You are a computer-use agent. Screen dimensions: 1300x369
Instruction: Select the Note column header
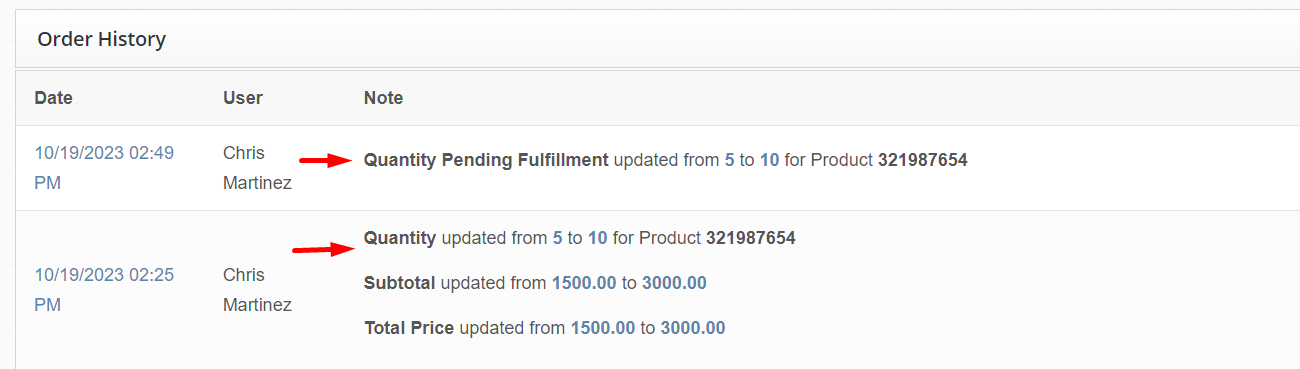pyautogui.click(x=383, y=98)
